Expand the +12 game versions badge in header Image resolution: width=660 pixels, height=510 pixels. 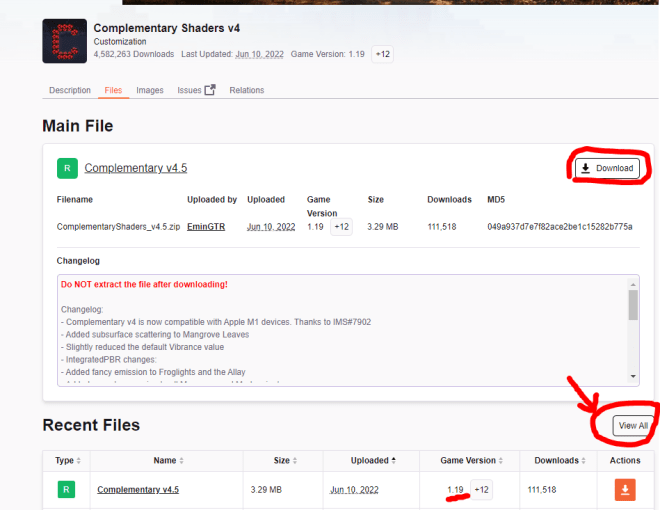point(383,54)
